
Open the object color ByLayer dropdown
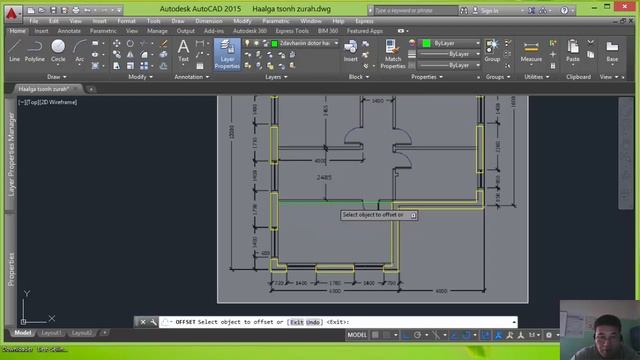[x=478, y=43]
